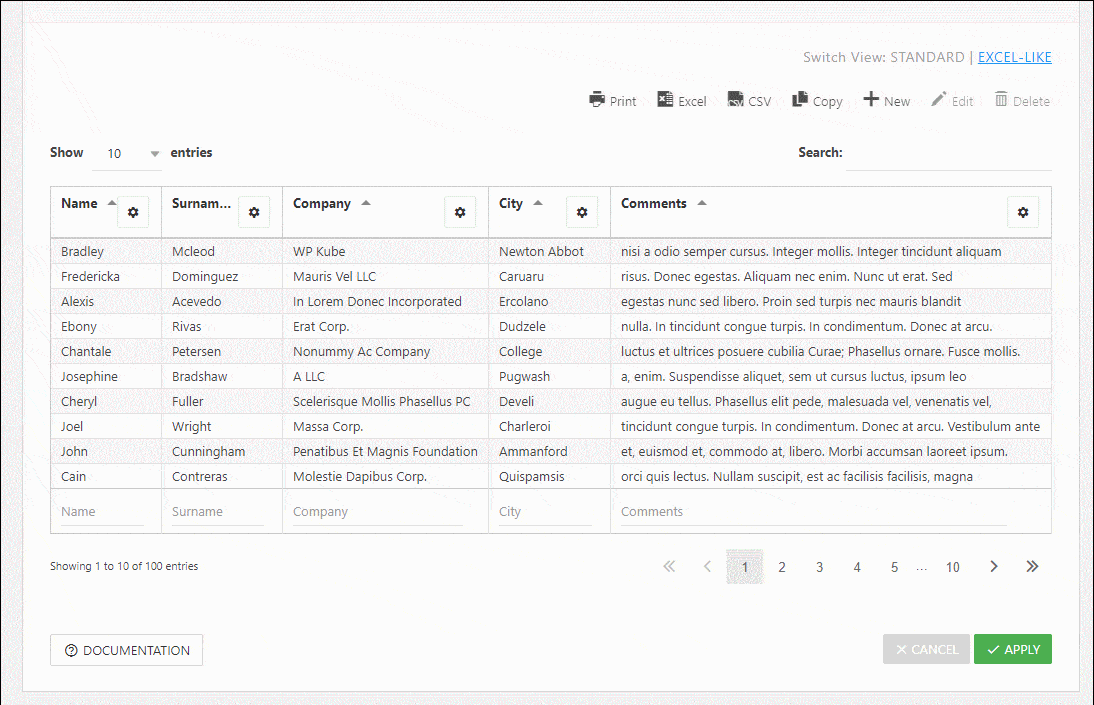This screenshot has width=1094, height=705.
Task: Click the Delete trash button
Action: point(1021,101)
